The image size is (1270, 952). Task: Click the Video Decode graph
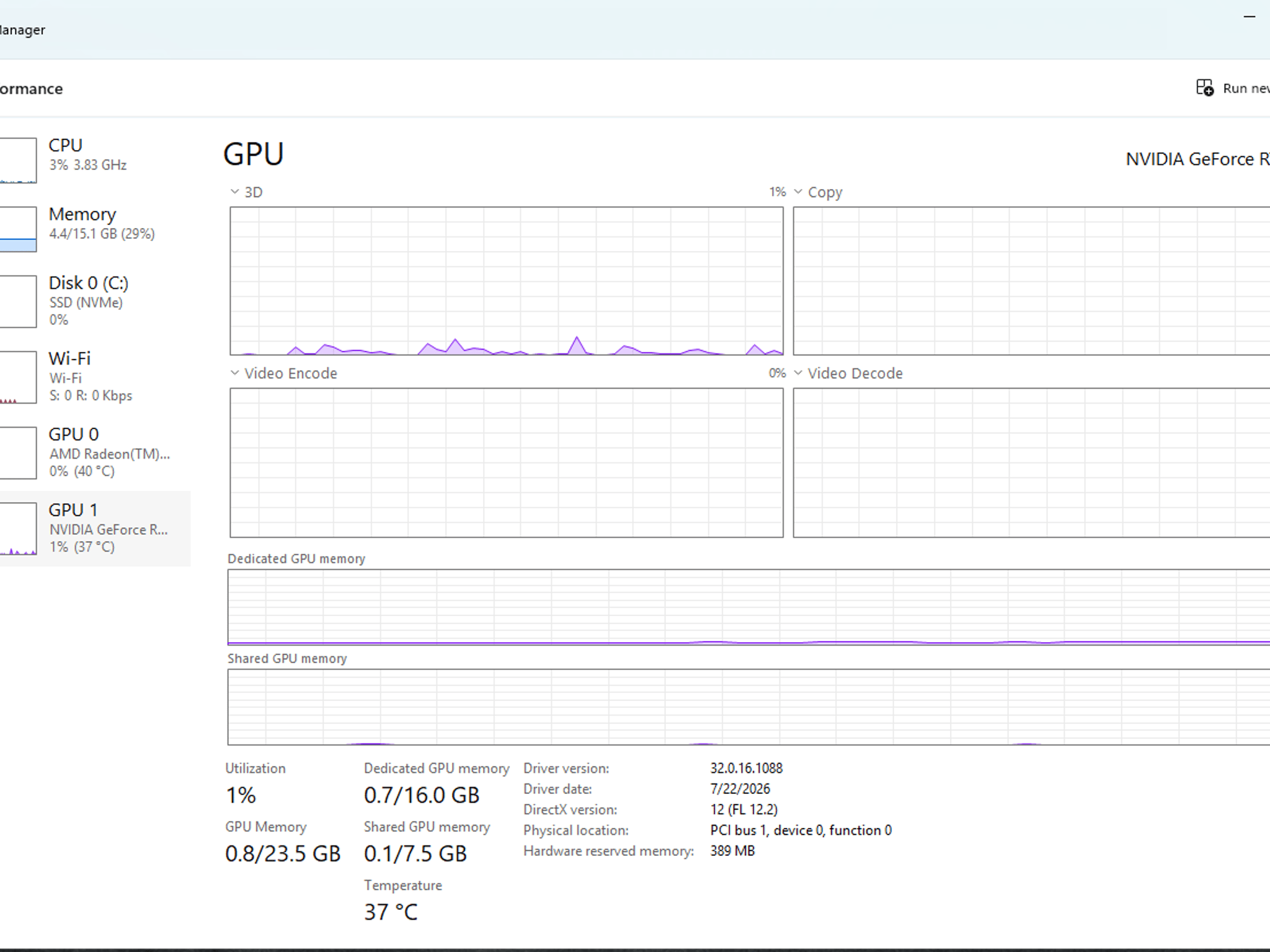click(1031, 462)
